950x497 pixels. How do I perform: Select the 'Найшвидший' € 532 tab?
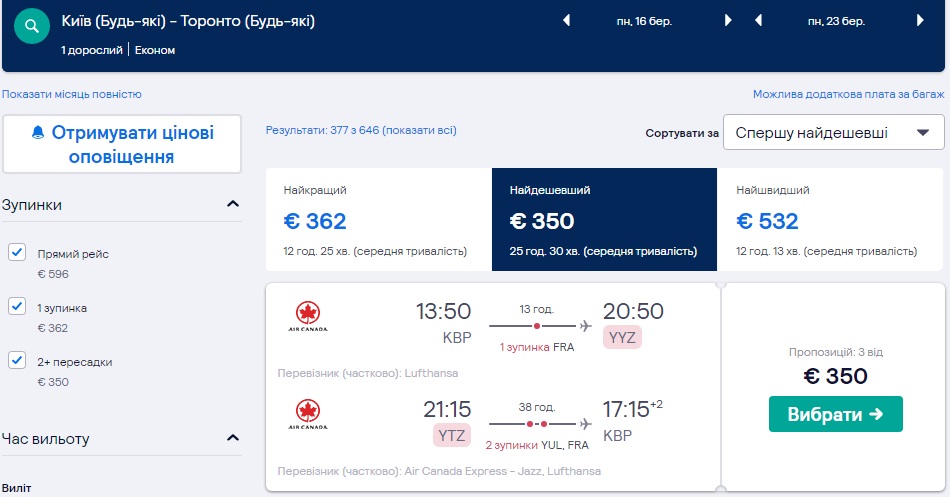[x=830, y=220]
